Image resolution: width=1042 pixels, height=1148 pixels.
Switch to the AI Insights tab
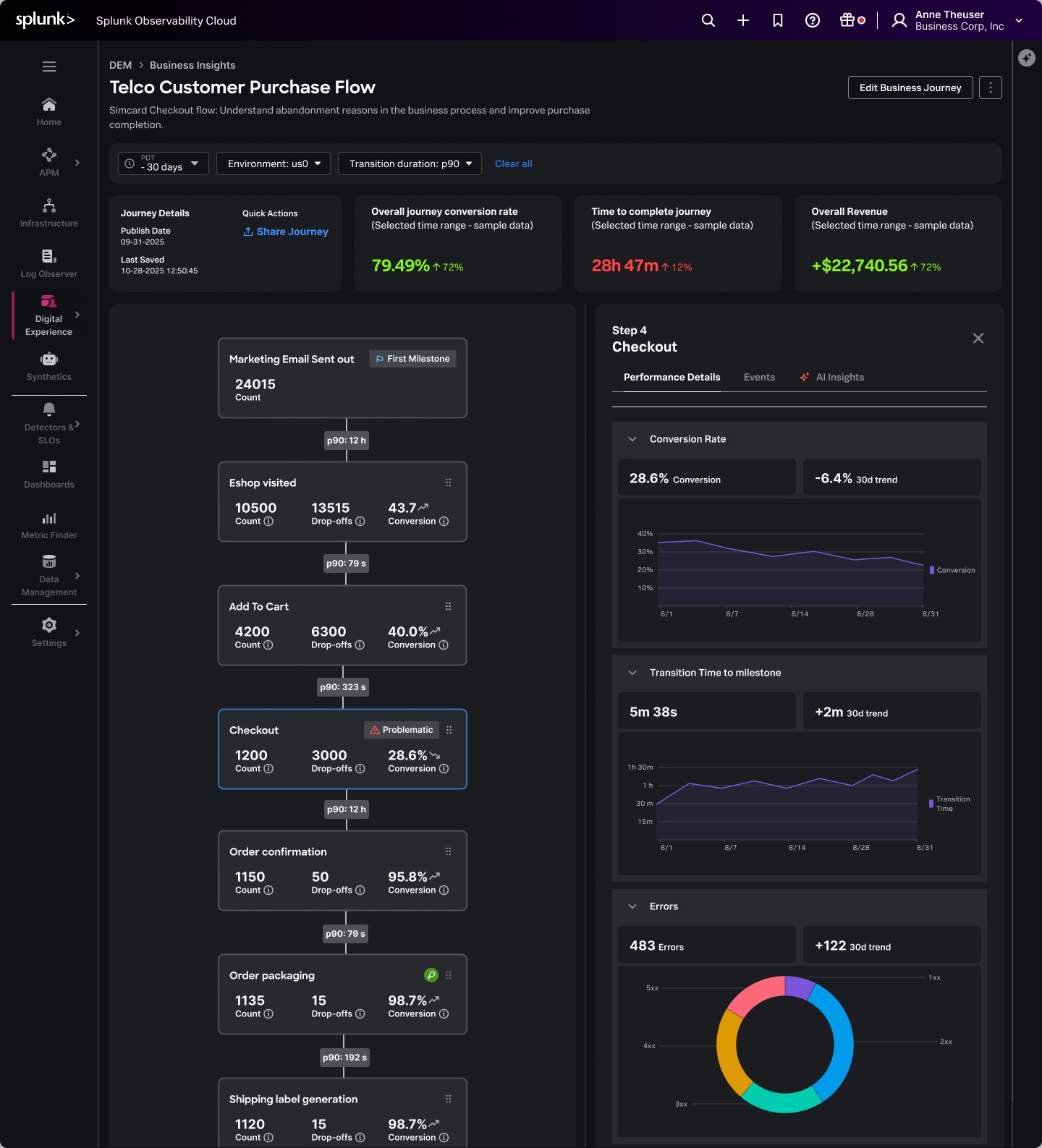tap(839, 377)
